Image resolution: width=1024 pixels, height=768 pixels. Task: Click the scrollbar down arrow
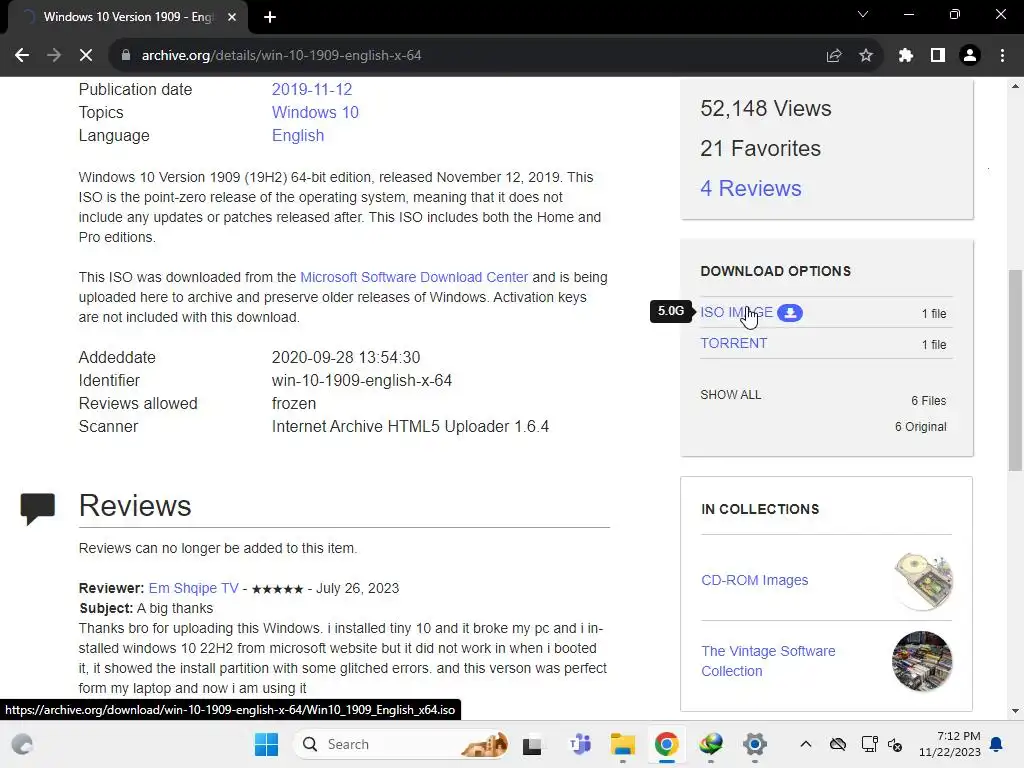pos(1015,711)
